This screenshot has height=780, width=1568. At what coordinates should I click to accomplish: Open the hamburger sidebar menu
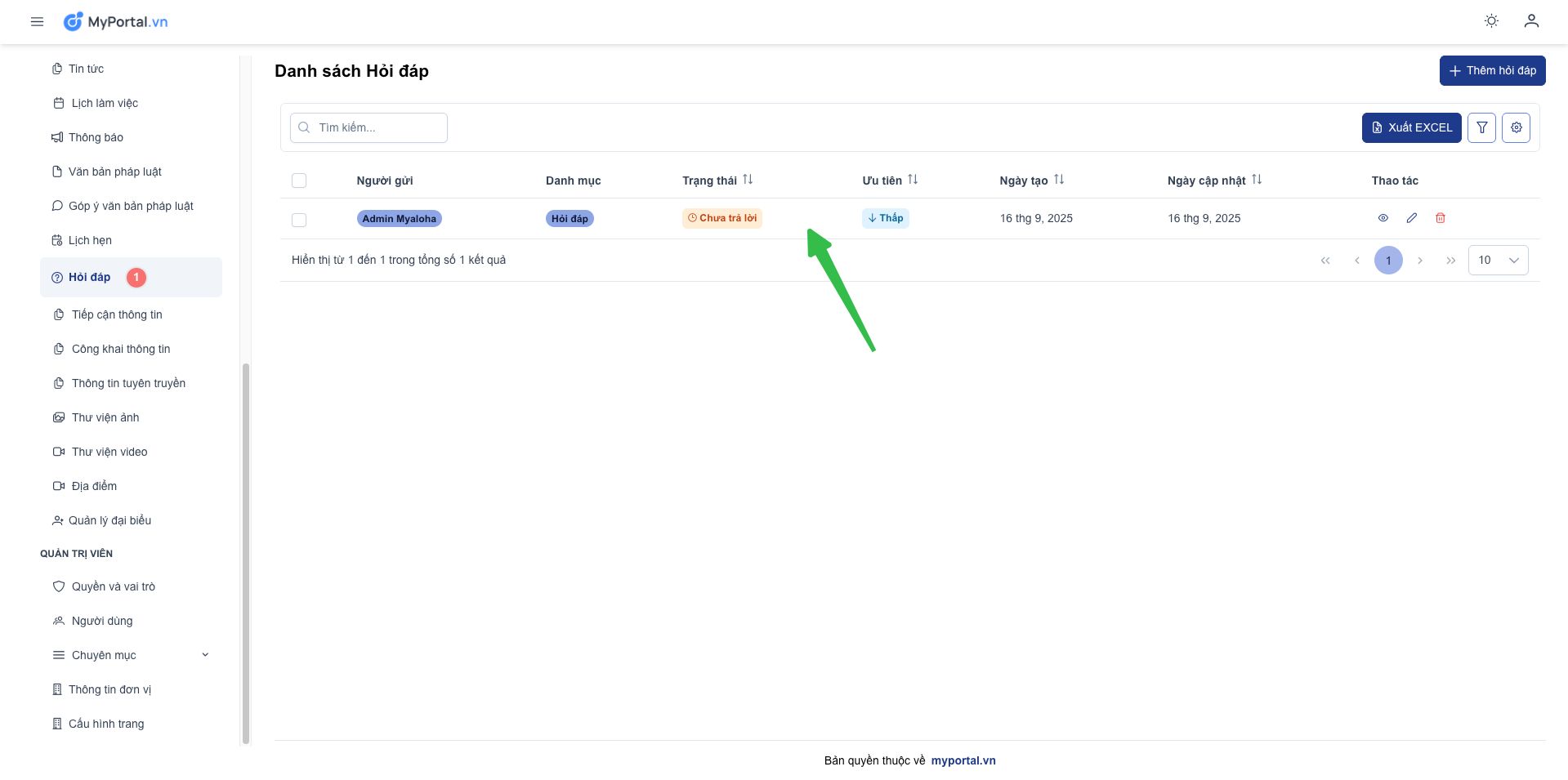(x=37, y=22)
